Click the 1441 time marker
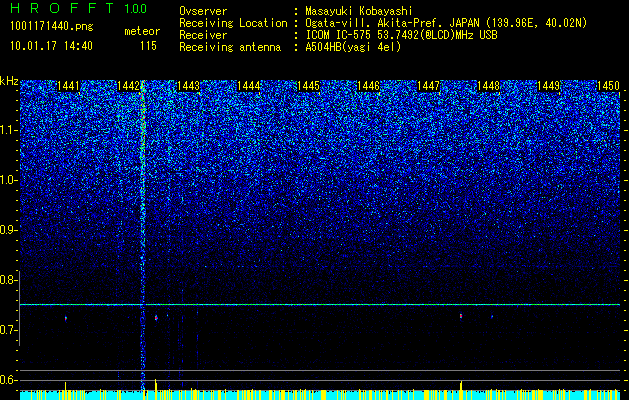 pos(68,86)
